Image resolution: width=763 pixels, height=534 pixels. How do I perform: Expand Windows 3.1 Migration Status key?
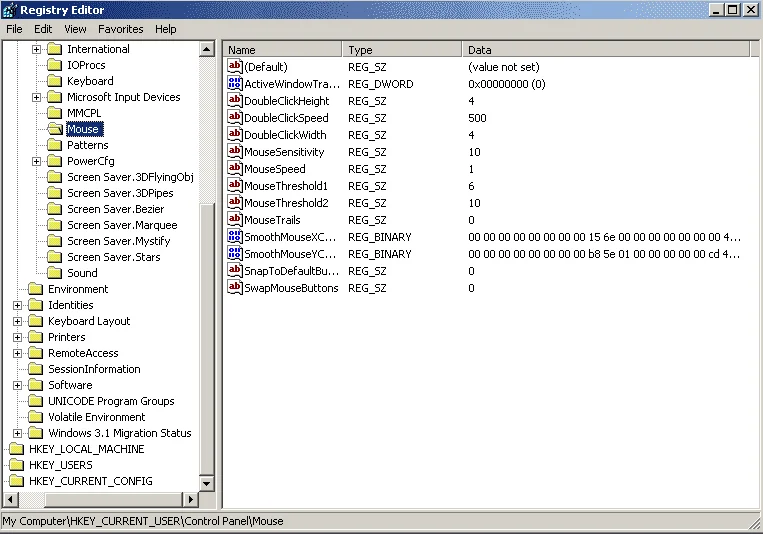tap(18, 433)
